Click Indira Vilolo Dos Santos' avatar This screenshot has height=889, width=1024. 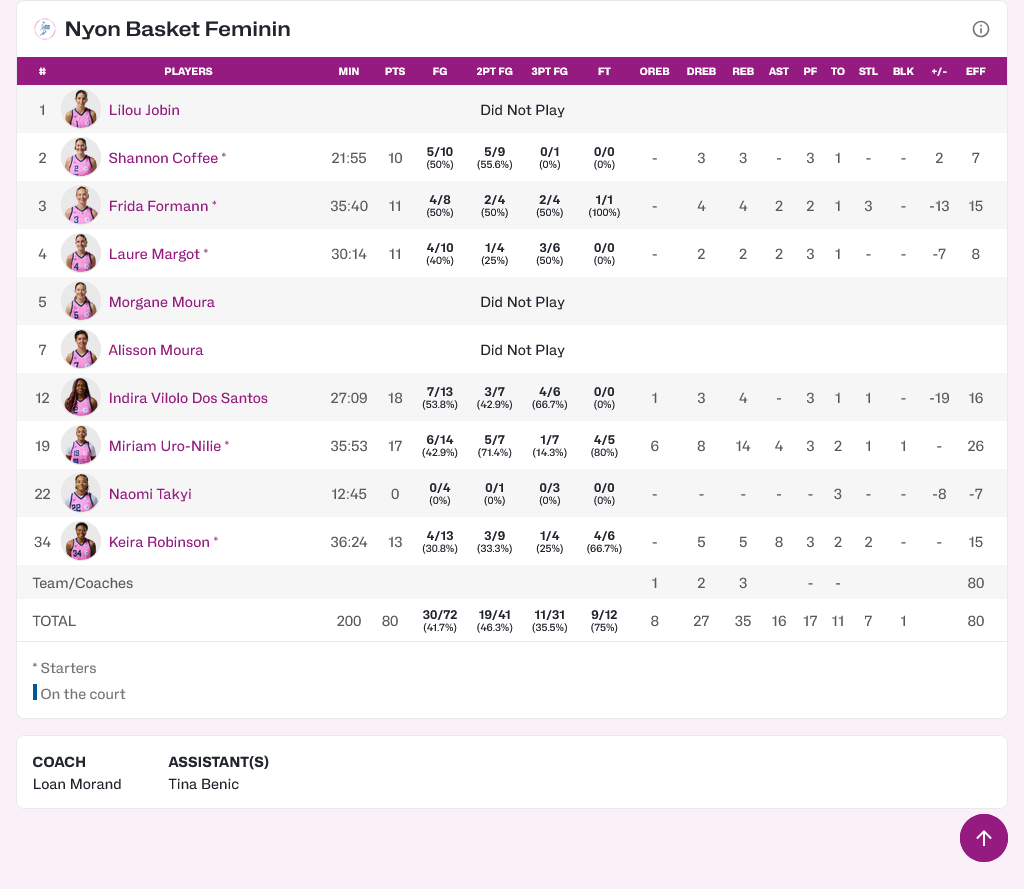tap(81, 398)
